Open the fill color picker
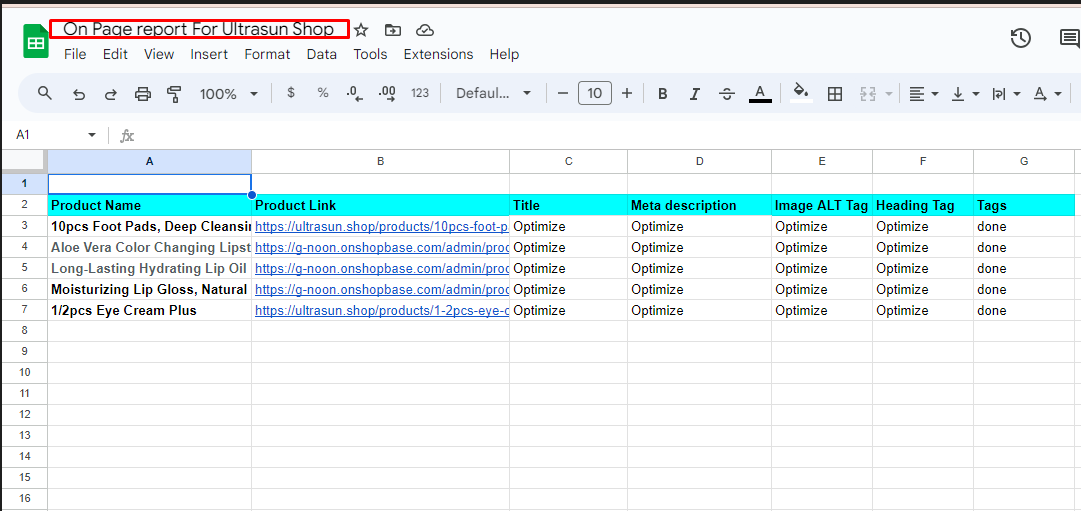Screen dimensions: 1081x511 point(801,93)
